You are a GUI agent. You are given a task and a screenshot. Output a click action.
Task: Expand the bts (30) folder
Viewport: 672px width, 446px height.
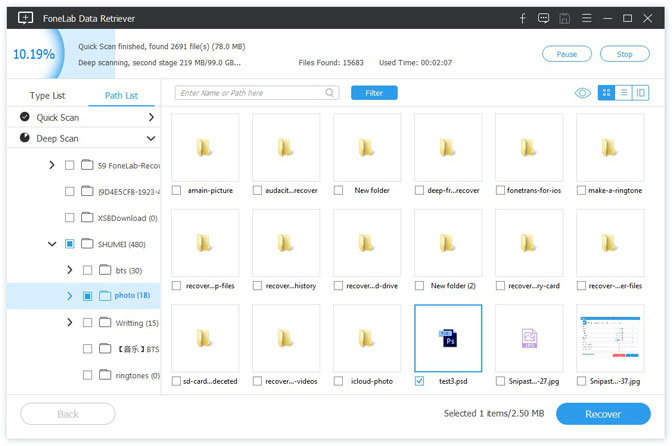pyautogui.click(x=69, y=270)
